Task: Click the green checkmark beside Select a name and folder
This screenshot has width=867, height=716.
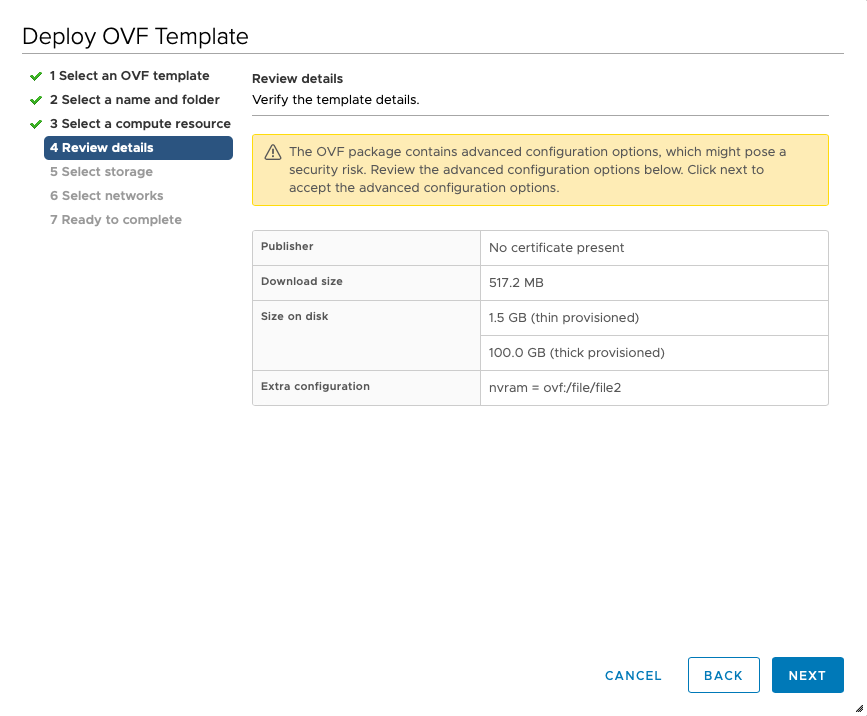Action: pyautogui.click(x=36, y=100)
